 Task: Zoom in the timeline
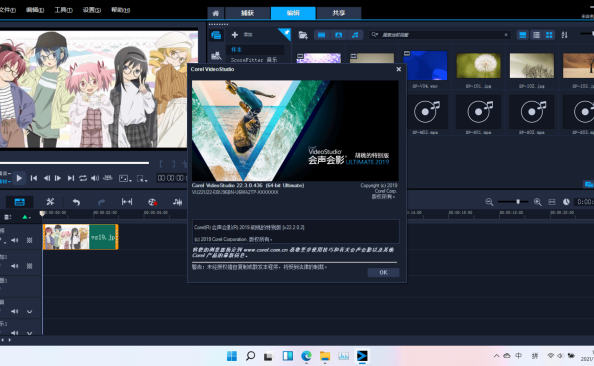(538, 202)
